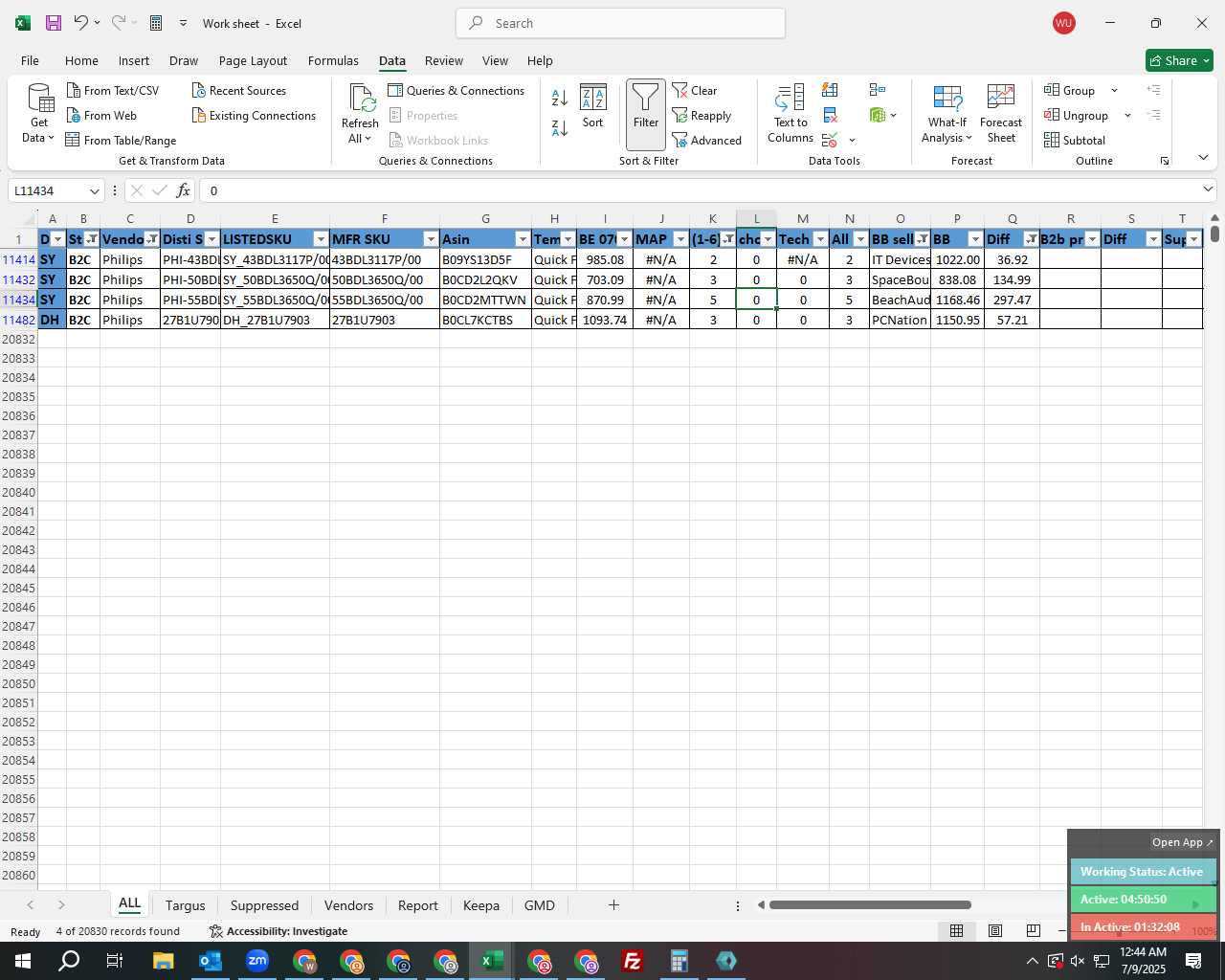Click From Text/CSV
1225x980 pixels.
[x=113, y=90]
